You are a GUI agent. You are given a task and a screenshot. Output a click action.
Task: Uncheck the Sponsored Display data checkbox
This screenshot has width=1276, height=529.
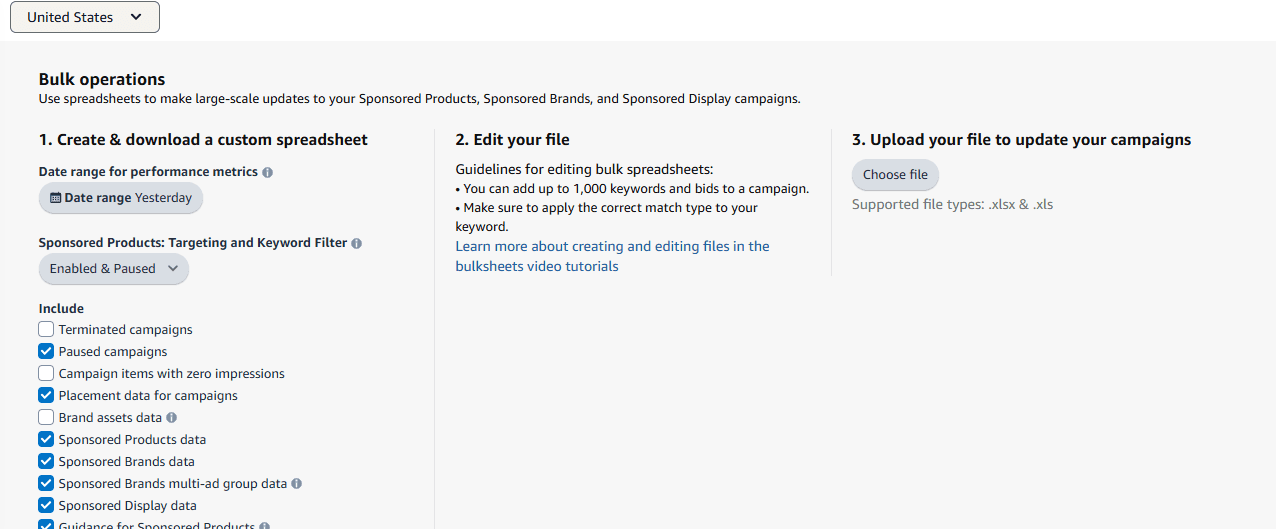(x=46, y=505)
